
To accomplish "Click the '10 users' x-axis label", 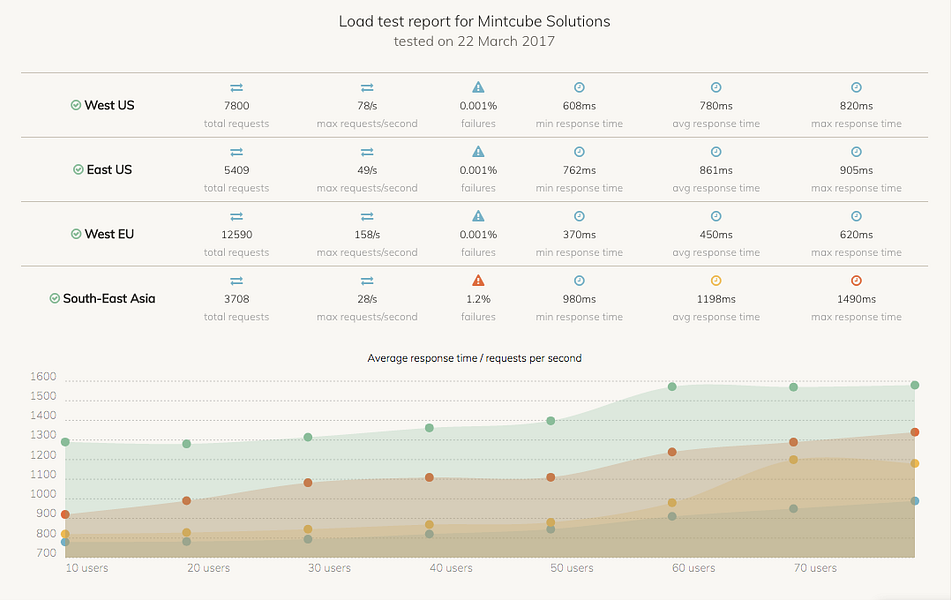I will (87, 568).
